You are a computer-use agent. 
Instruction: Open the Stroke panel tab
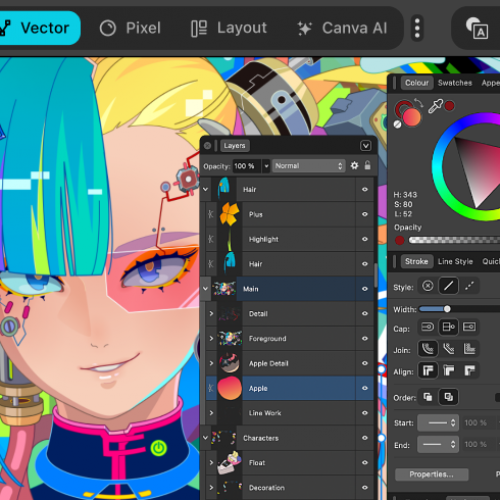416,261
